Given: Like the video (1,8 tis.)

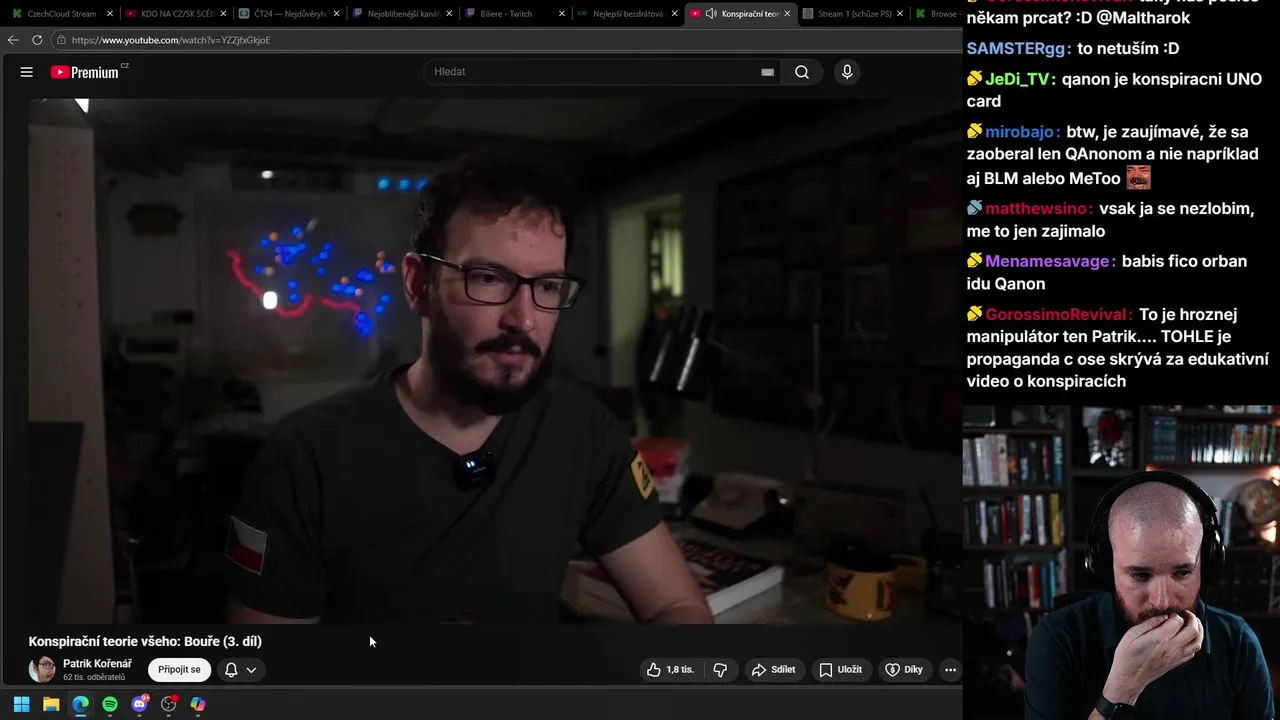Looking at the screenshot, I should pos(671,670).
